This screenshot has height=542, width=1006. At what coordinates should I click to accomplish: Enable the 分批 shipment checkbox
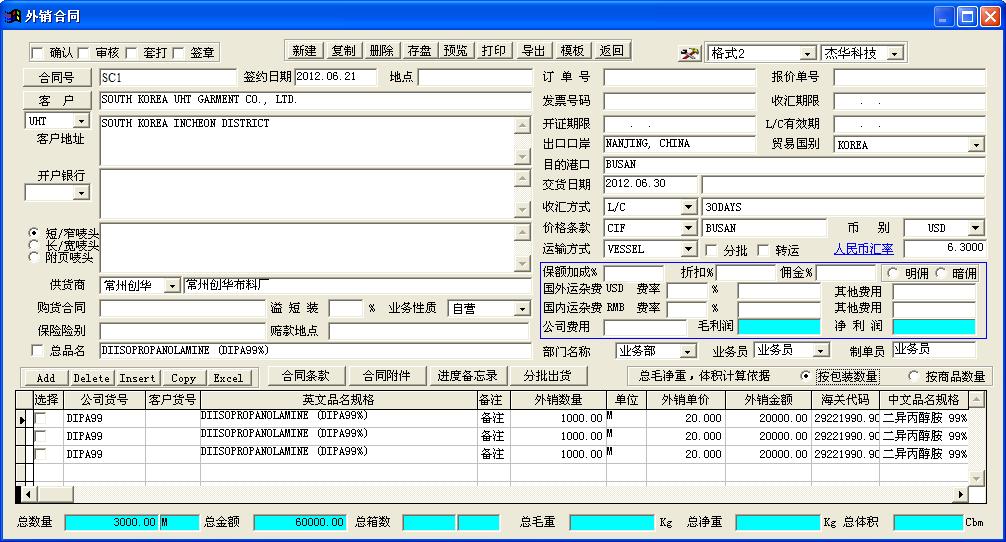pyautogui.click(x=711, y=250)
